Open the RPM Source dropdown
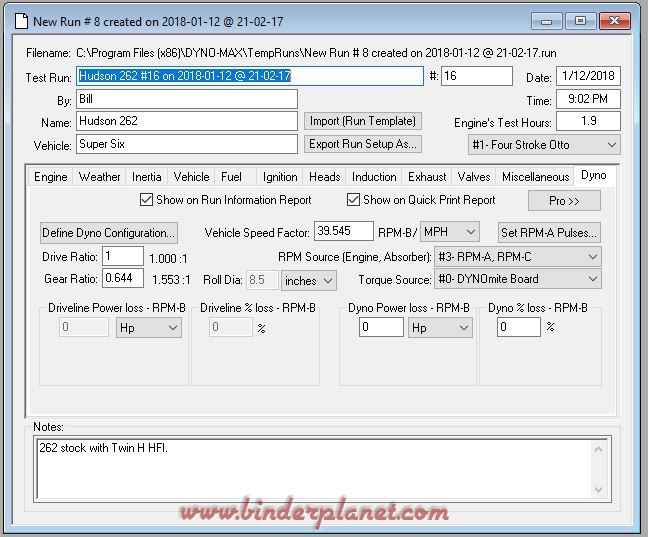 pos(518,257)
